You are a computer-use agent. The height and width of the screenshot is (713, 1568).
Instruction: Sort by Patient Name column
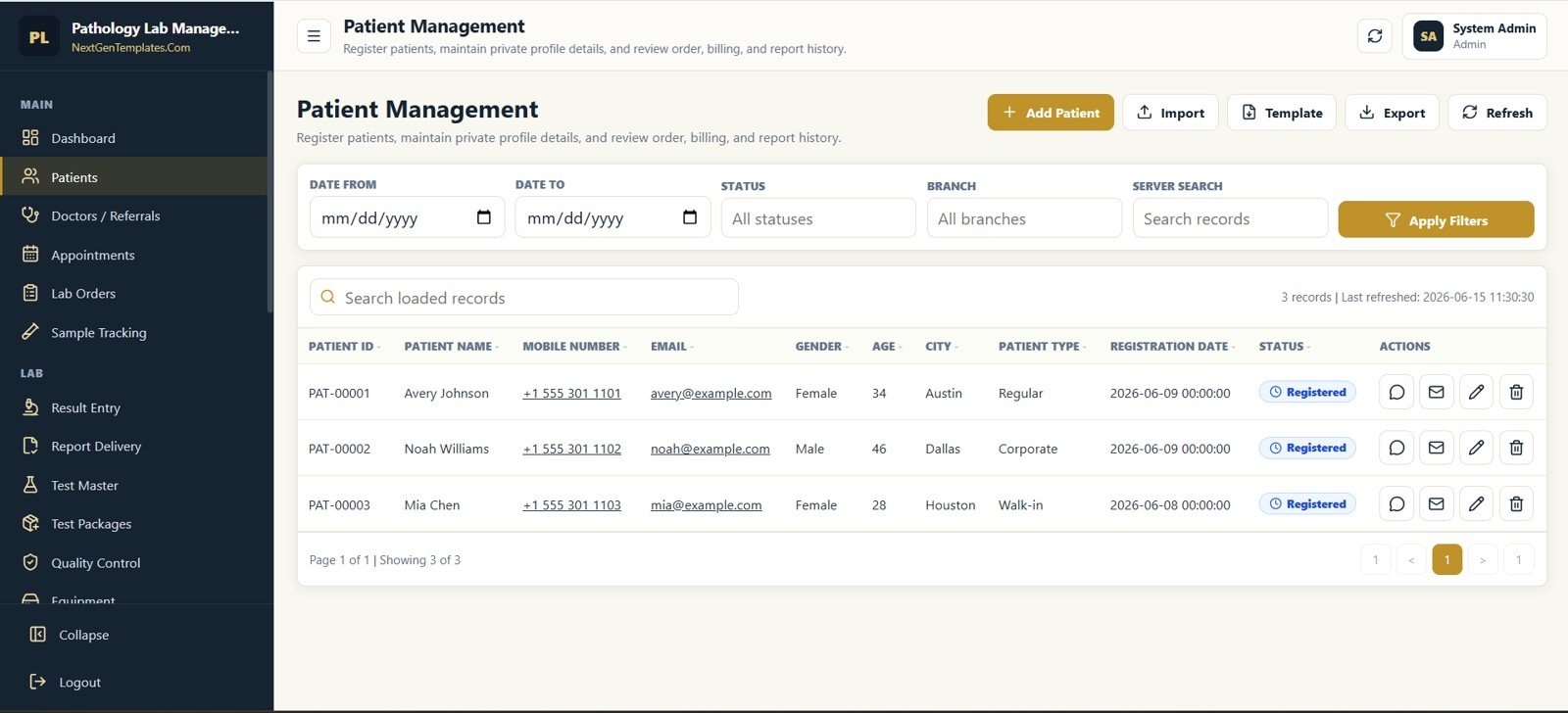451,347
